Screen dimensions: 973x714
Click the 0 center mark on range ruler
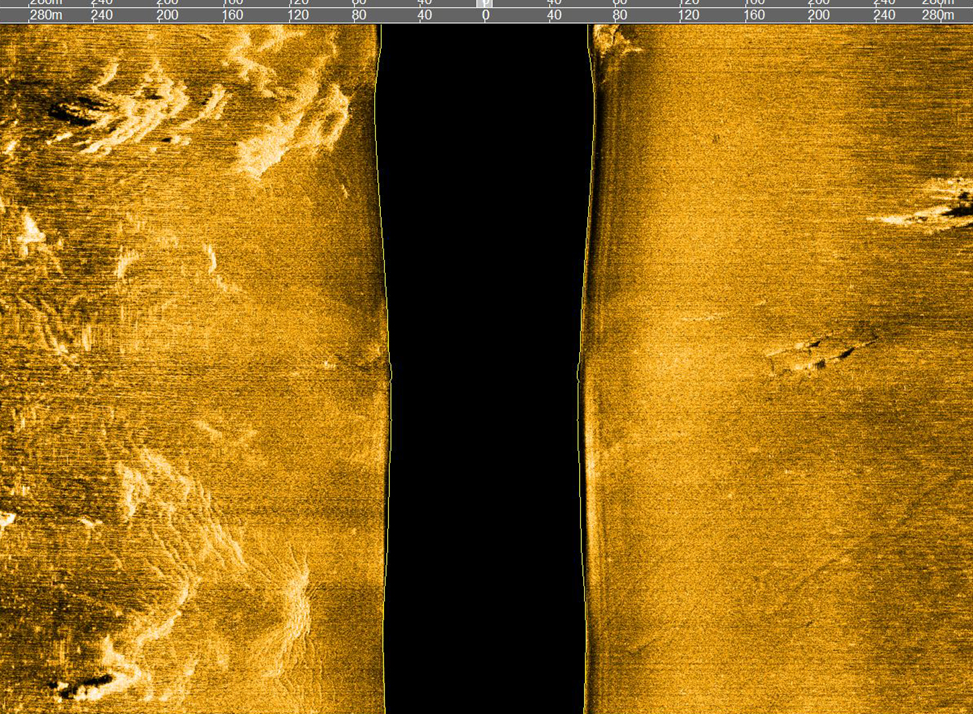[x=486, y=16]
